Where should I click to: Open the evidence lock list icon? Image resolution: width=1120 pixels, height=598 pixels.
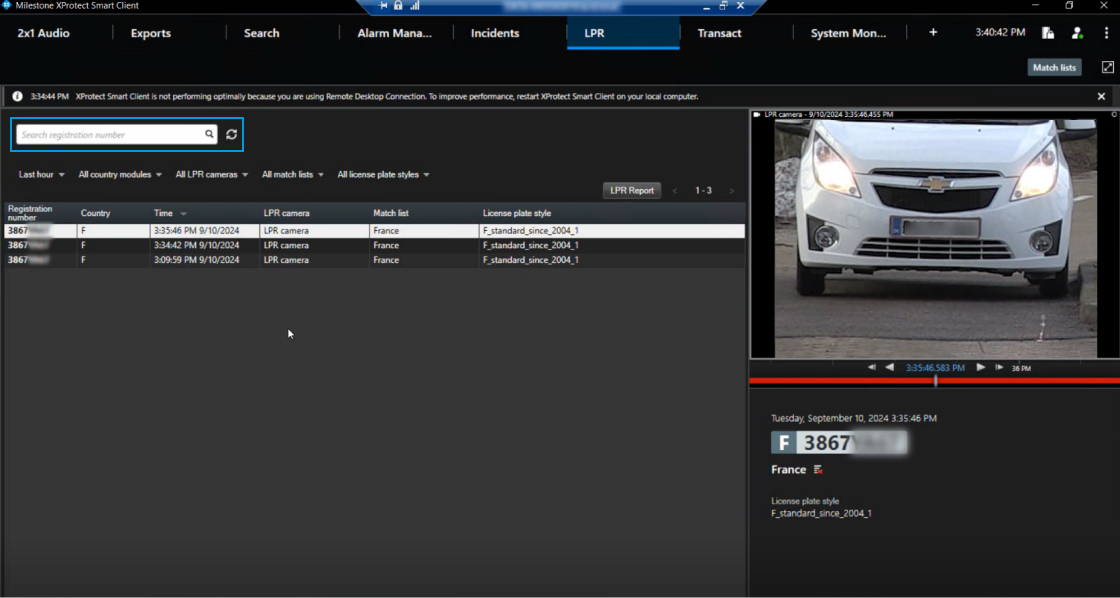point(1048,33)
